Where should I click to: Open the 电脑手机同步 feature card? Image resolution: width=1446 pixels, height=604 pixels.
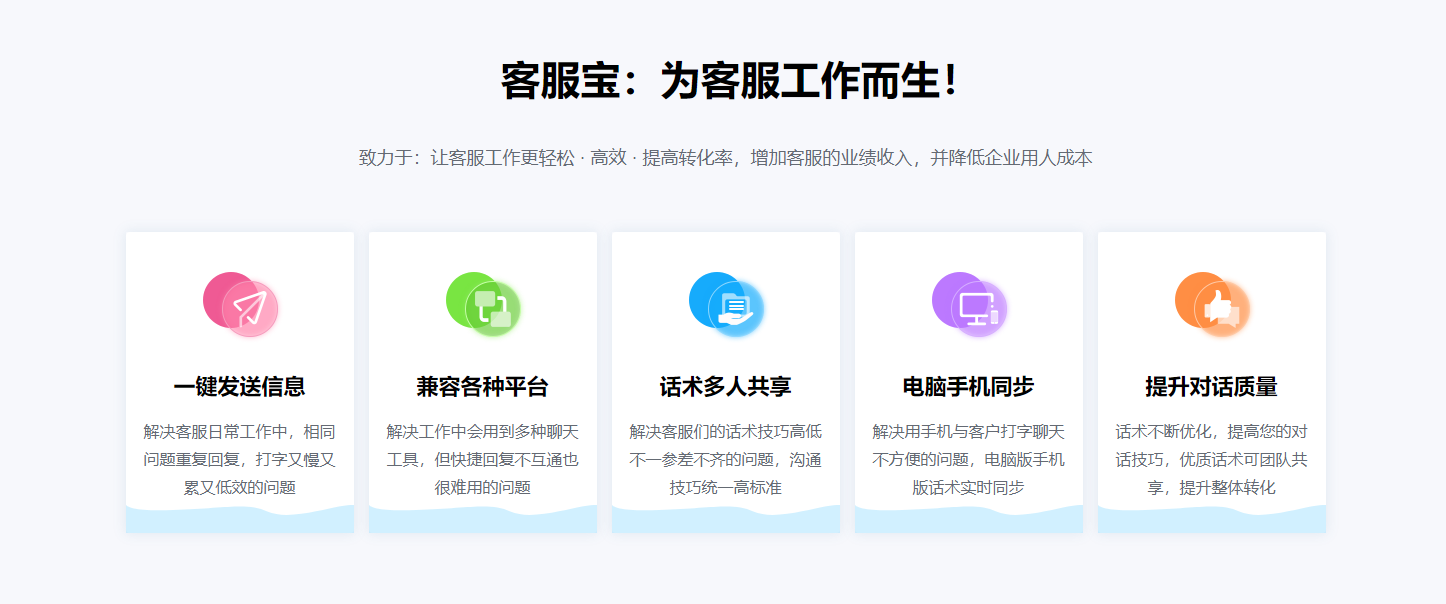tap(968, 380)
